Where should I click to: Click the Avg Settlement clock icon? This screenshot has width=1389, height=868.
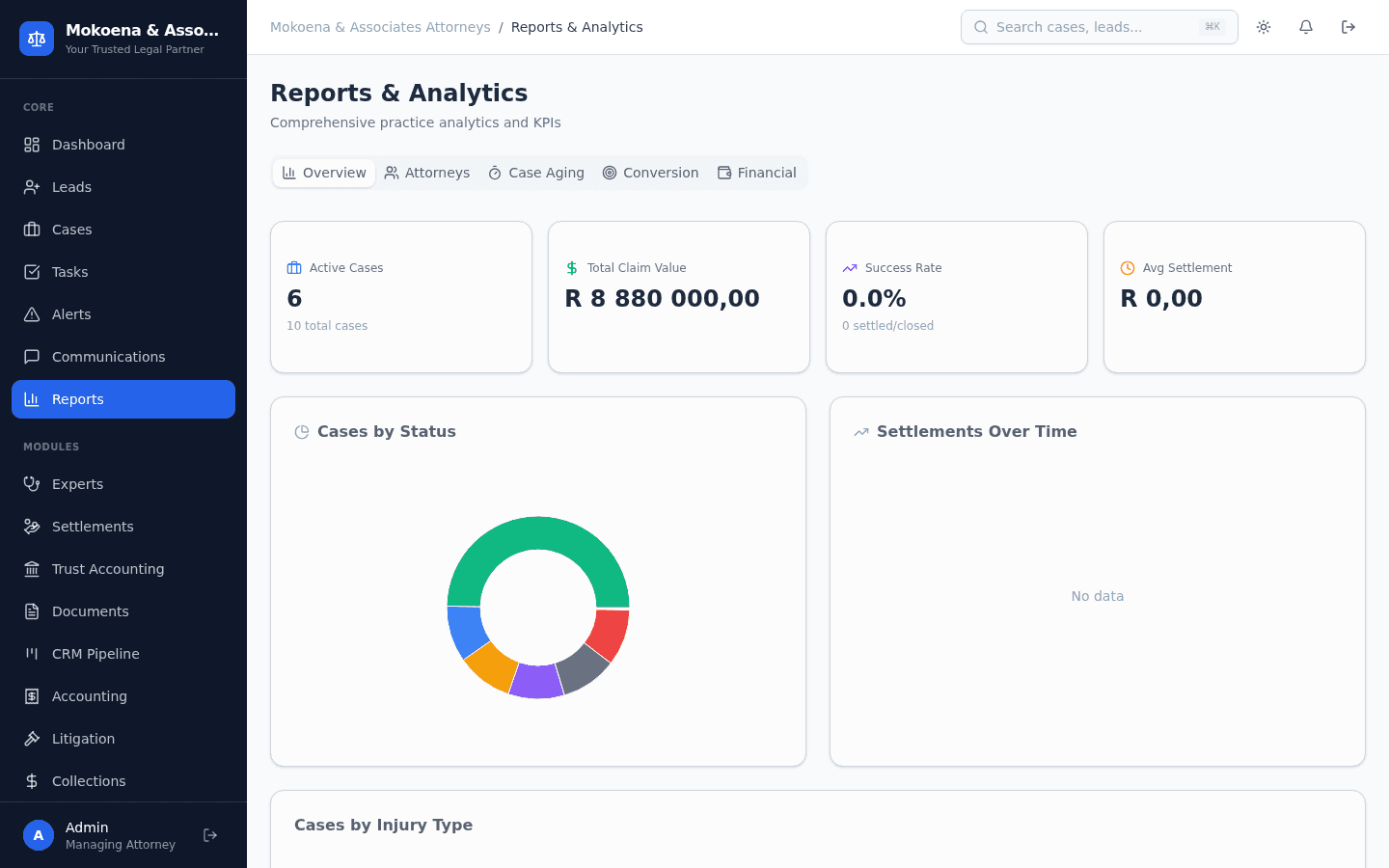click(x=1128, y=268)
